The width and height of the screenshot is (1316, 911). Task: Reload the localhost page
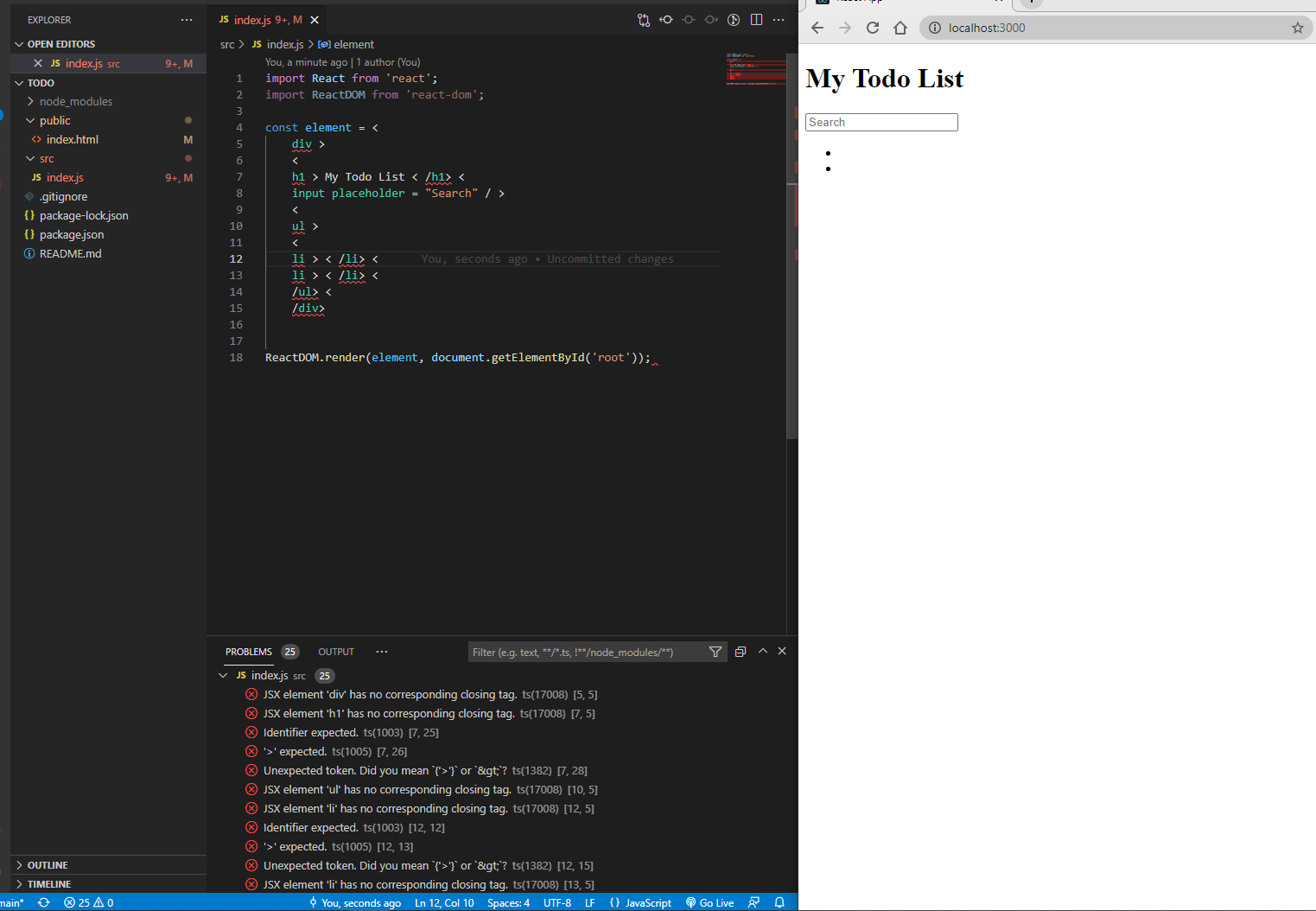[873, 28]
